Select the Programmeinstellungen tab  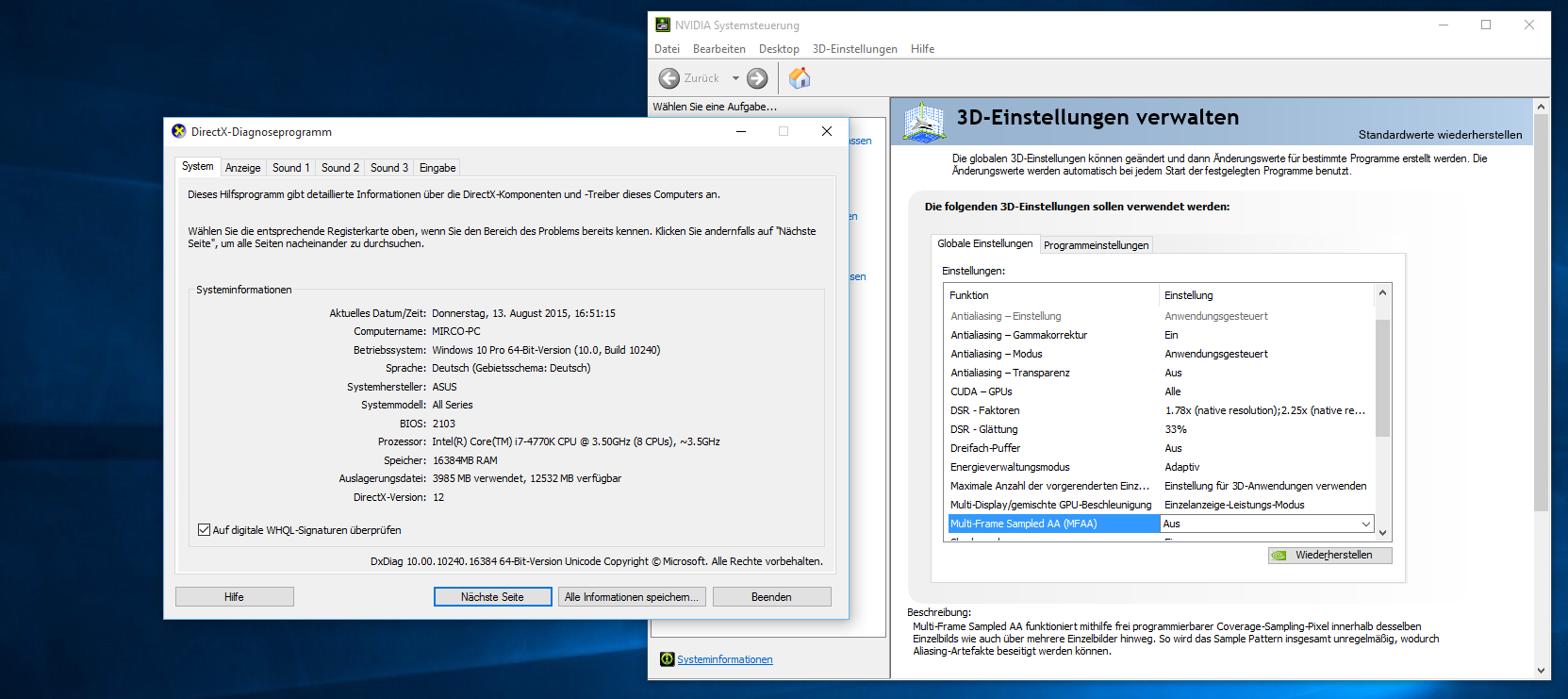pos(1097,245)
